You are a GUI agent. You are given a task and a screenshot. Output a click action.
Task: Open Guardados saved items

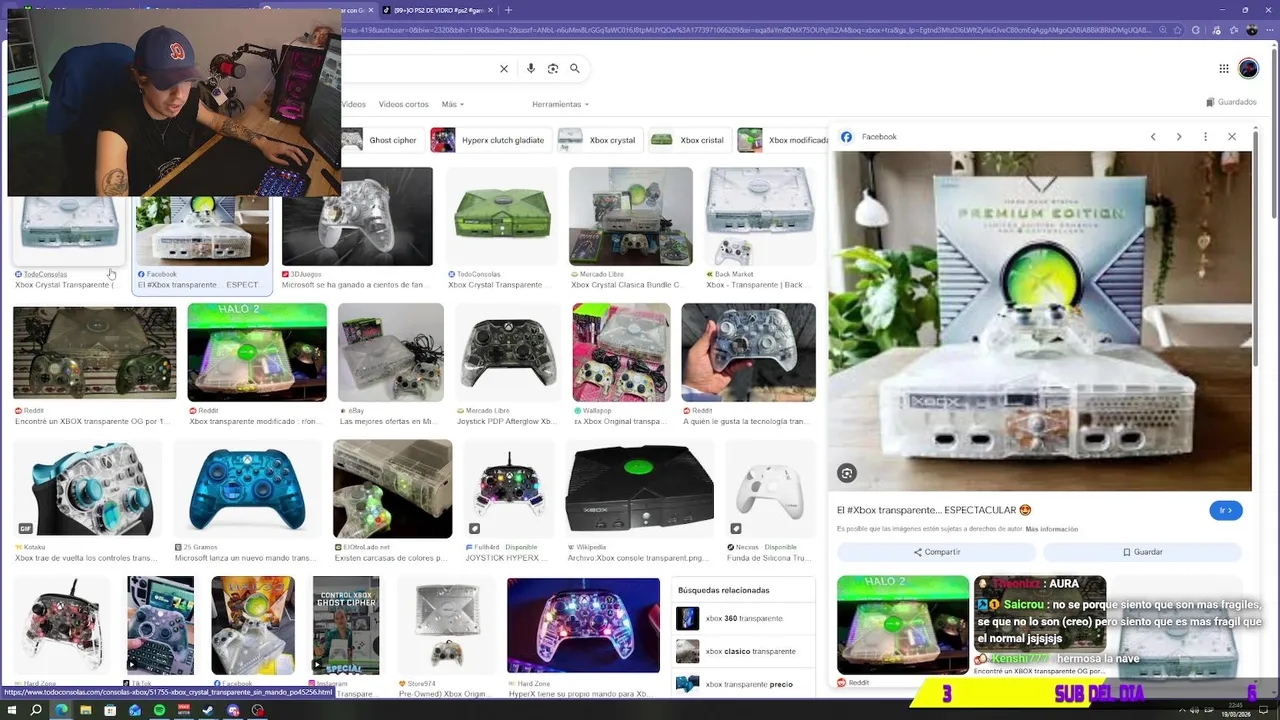(x=1231, y=102)
